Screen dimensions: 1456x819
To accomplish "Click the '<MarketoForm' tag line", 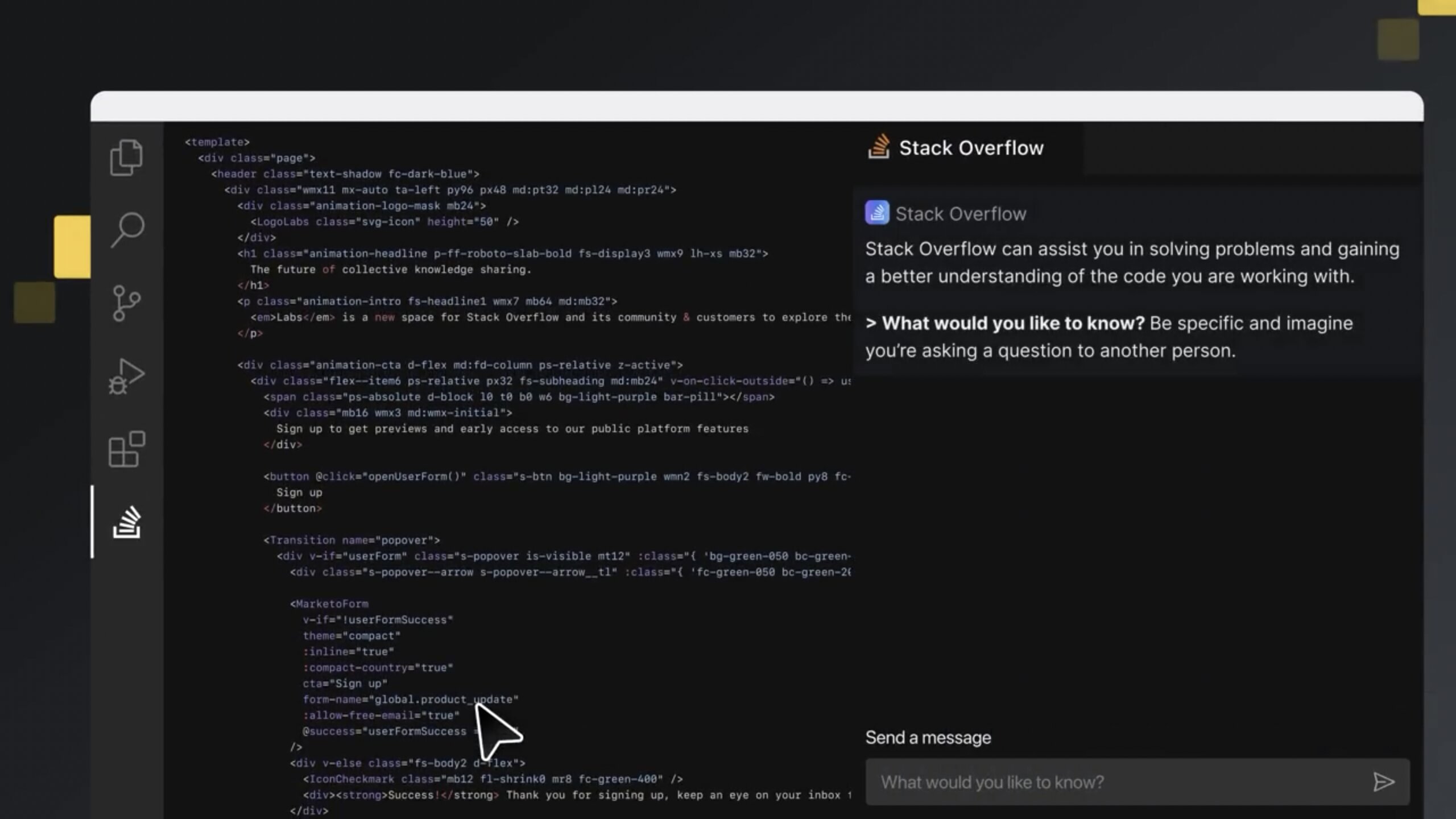I will tap(329, 604).
